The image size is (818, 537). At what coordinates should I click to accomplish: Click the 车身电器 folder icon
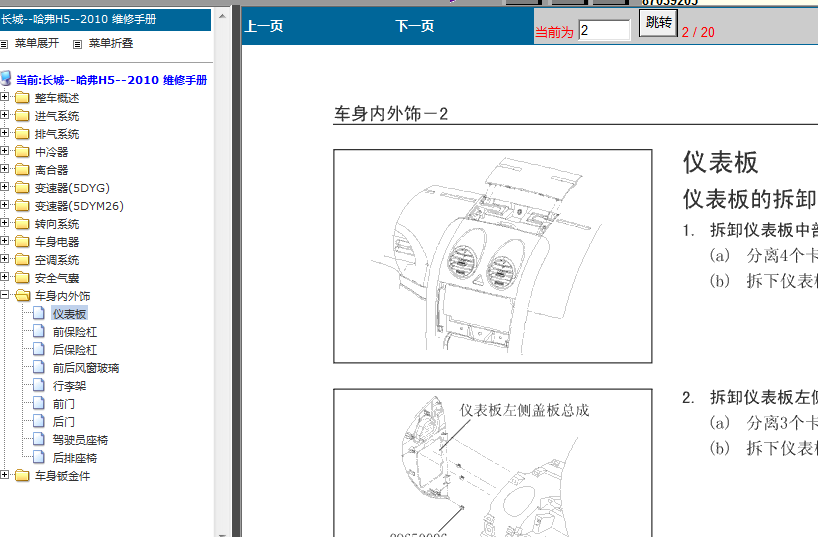(22, 242)
